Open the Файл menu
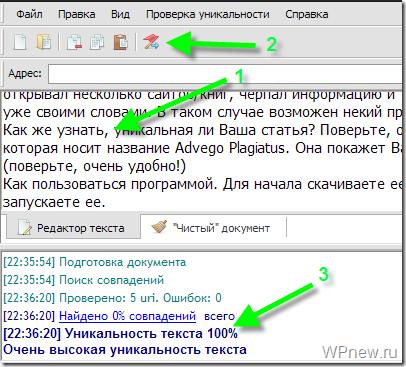Image resolution: width=406 pixels, height=367 pixels. pyautogui.click(x=29, y=14)
